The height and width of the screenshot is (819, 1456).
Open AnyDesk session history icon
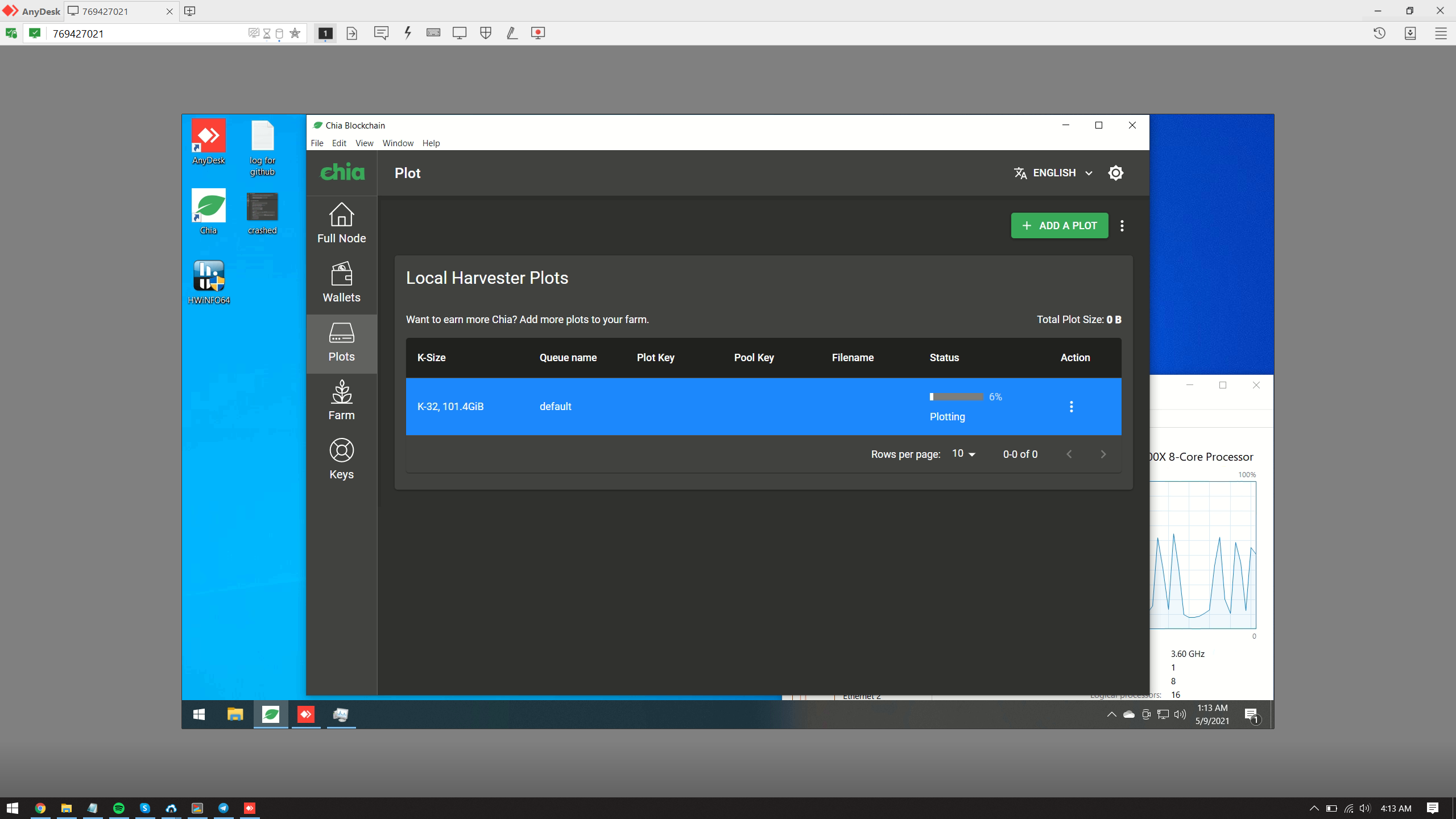1379,34
